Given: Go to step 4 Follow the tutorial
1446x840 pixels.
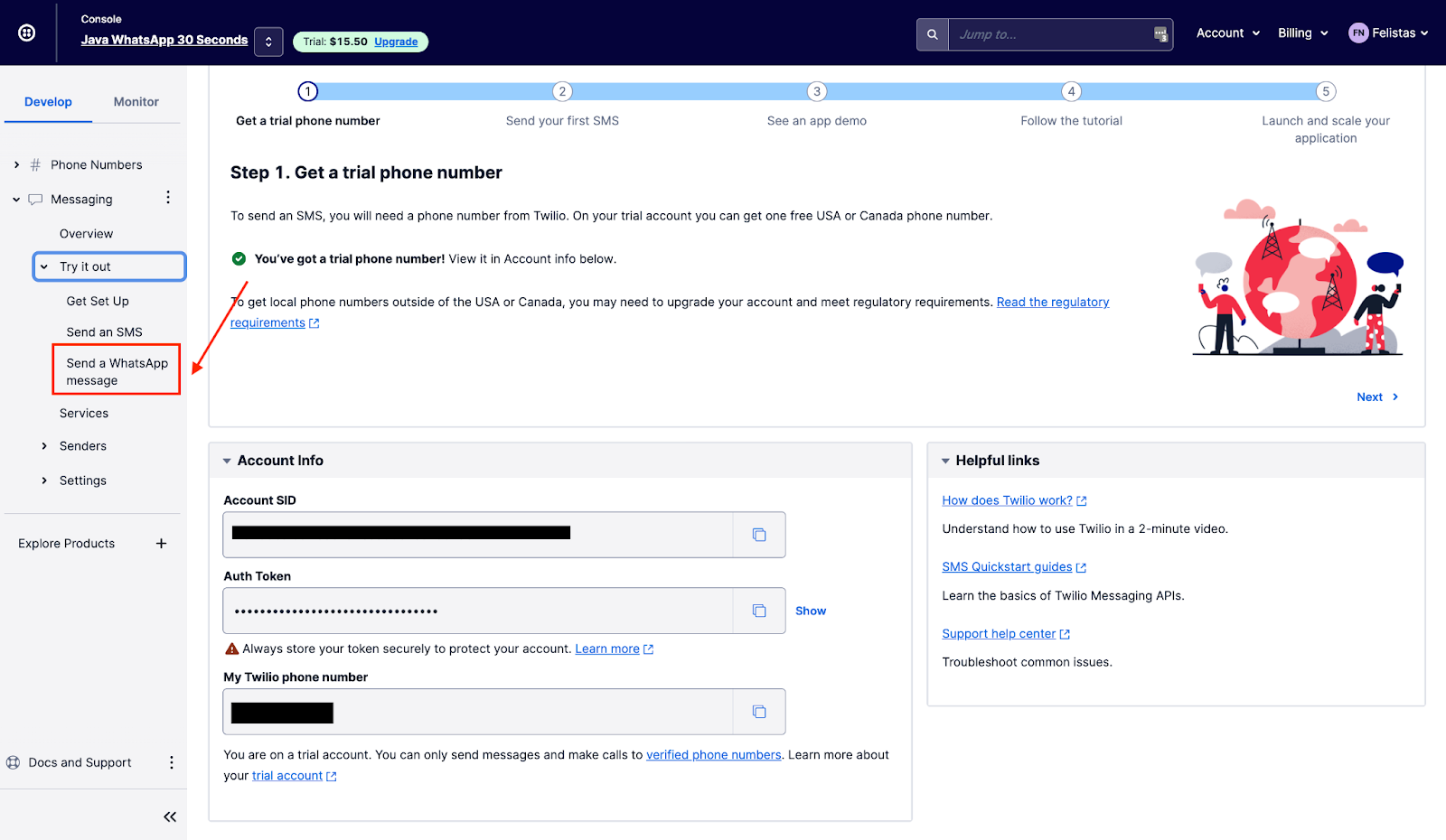Looking at the screenshot, I should pyautogui.click(x=1071, y=91).
